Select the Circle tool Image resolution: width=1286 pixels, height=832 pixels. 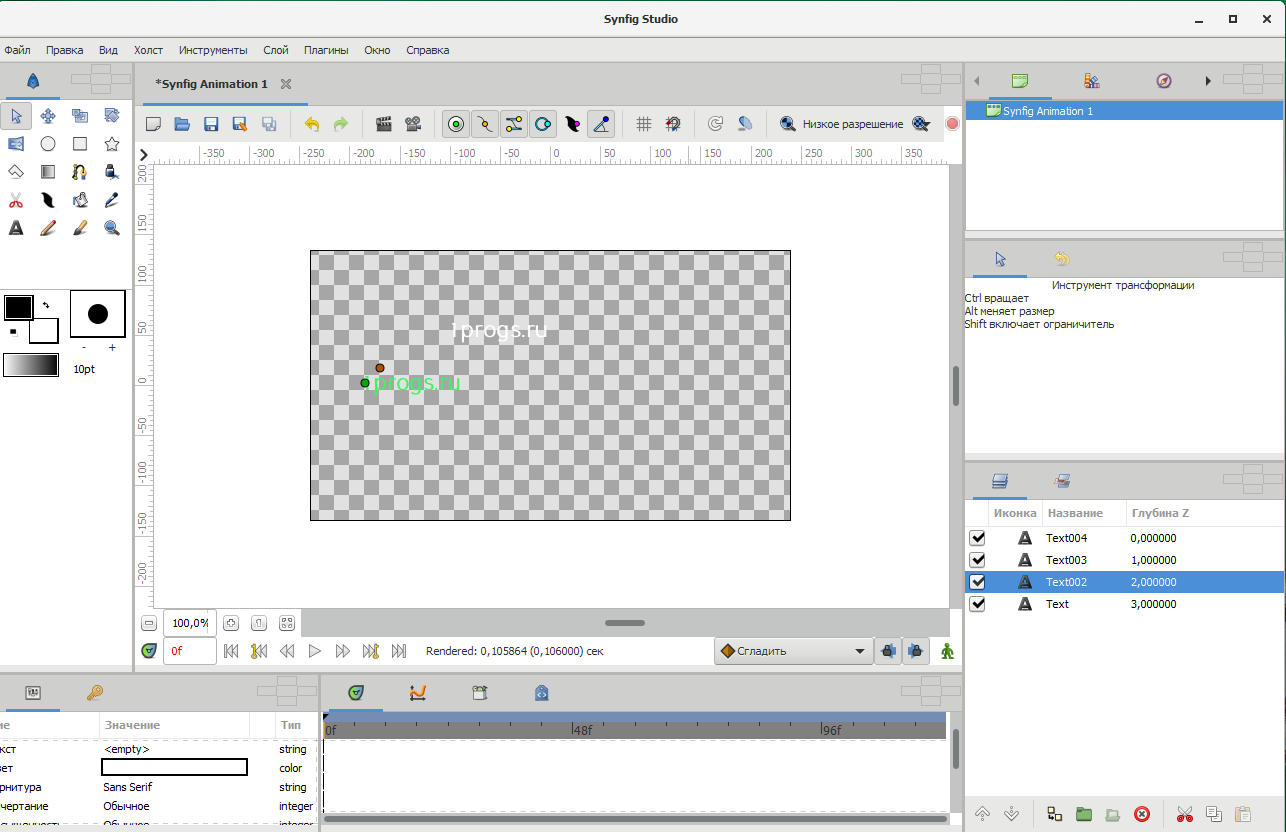pos(48,144)
